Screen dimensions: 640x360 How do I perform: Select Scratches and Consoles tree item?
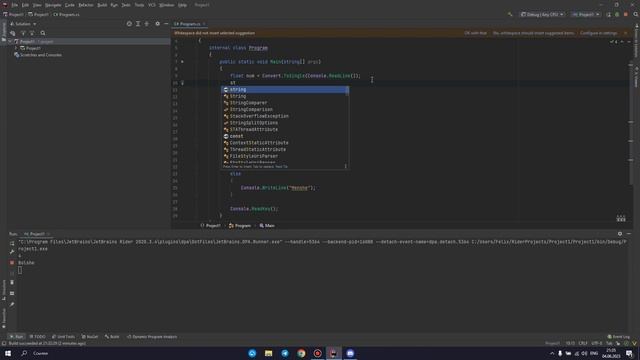38,55
